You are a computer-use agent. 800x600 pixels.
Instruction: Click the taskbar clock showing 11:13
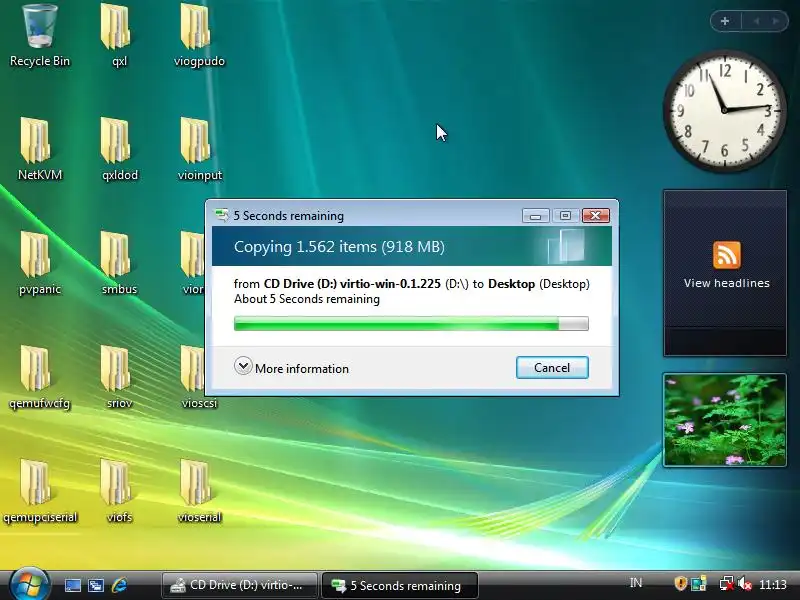pyautogui.click(x=773, y=584)
